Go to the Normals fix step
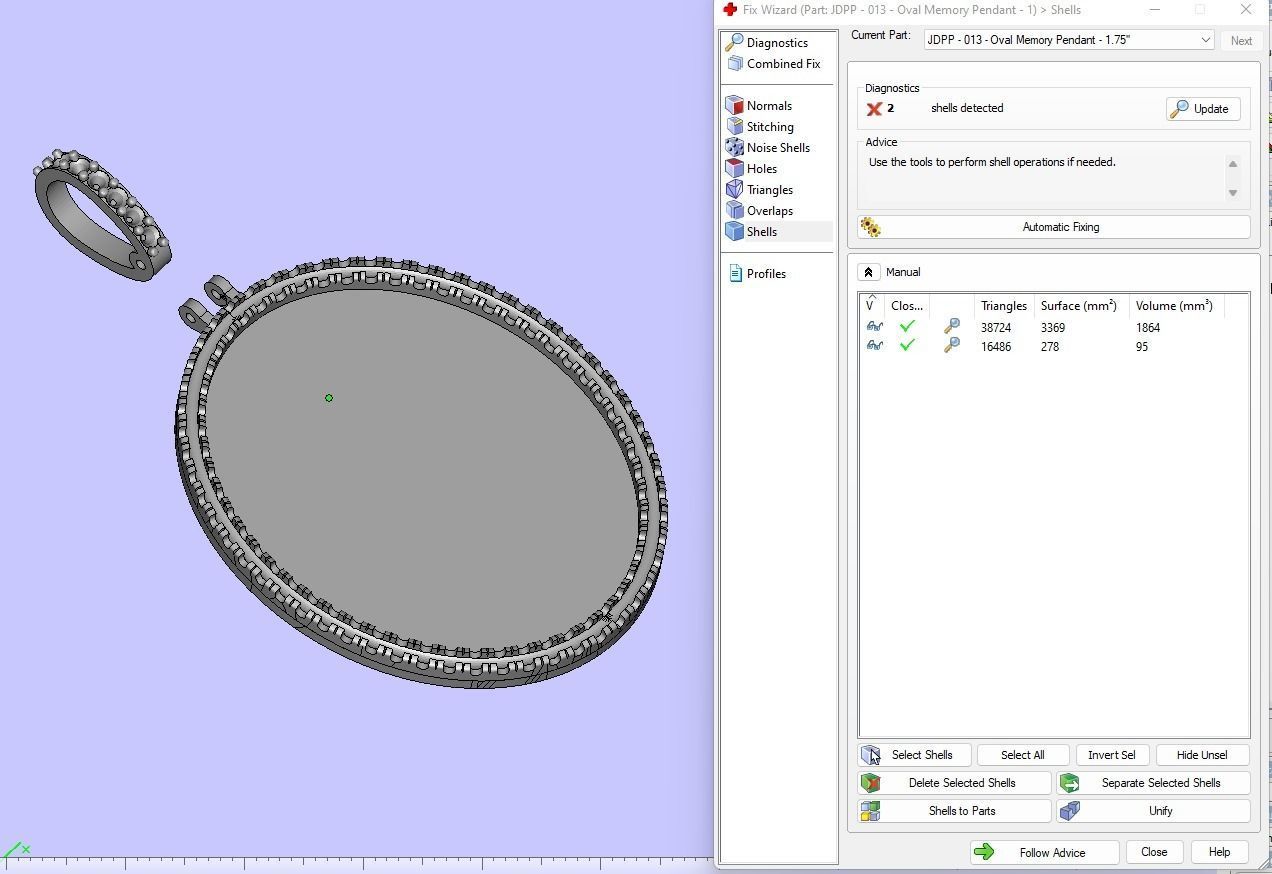This screenshot has width=1272, height=874. click(x=769, y=106)
